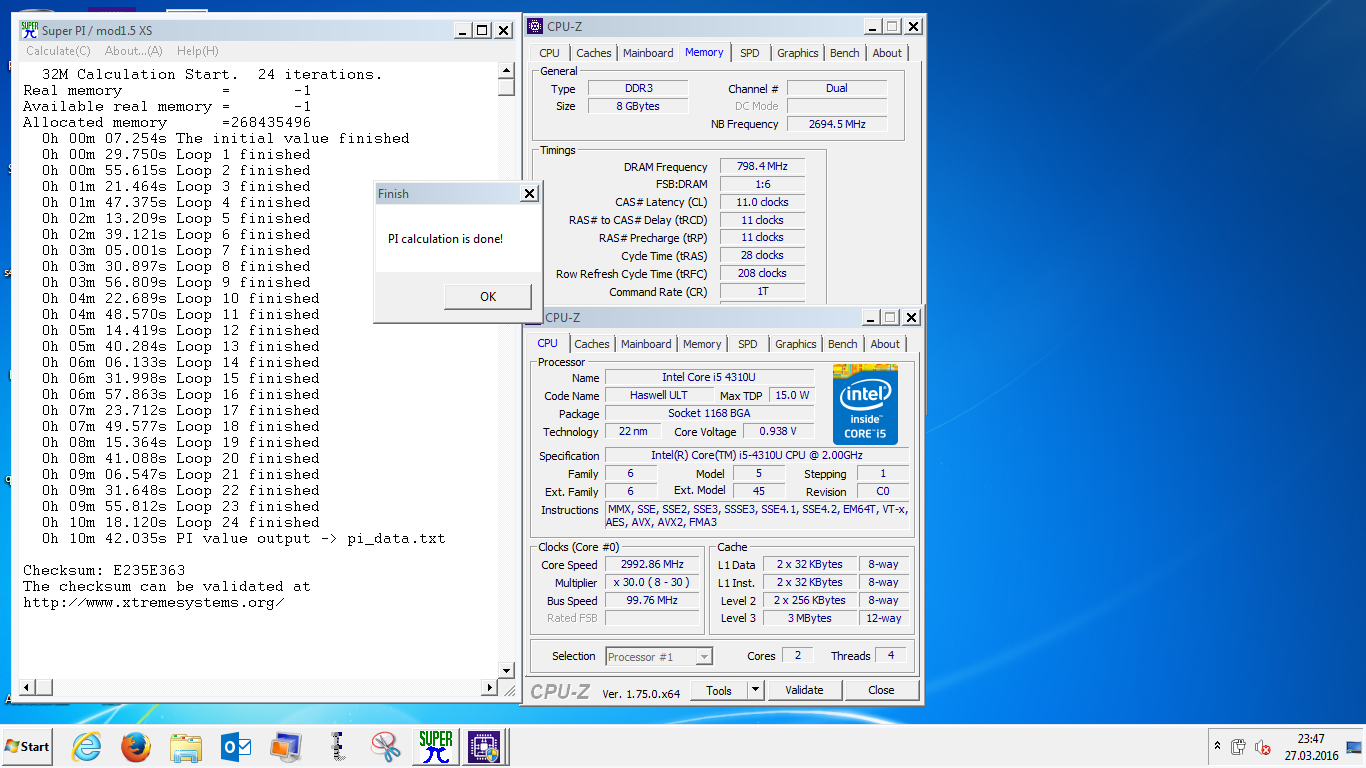Click OK in the Finish dialog
1366x768 pixels.
click(x=488, y=296)
